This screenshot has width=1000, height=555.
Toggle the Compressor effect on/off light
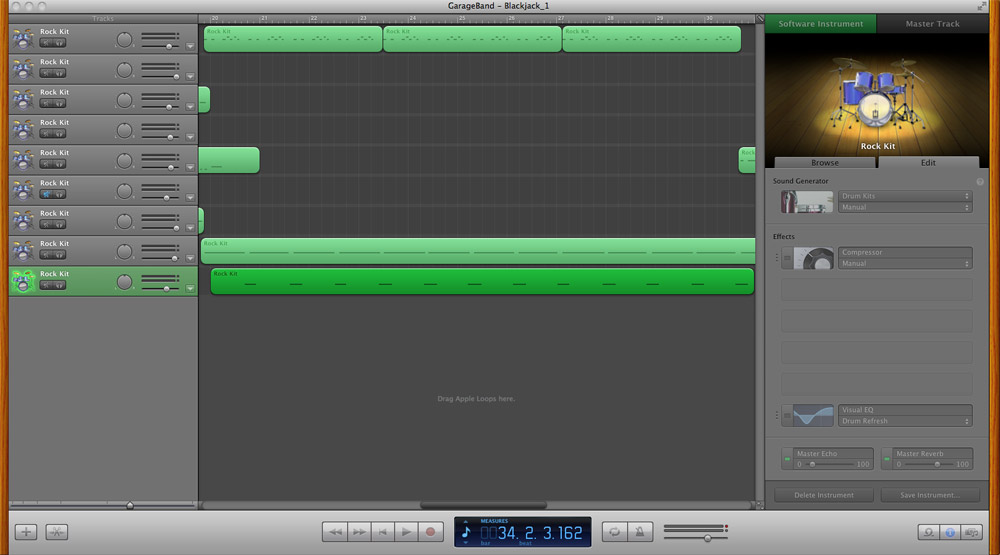click(787, 258)
